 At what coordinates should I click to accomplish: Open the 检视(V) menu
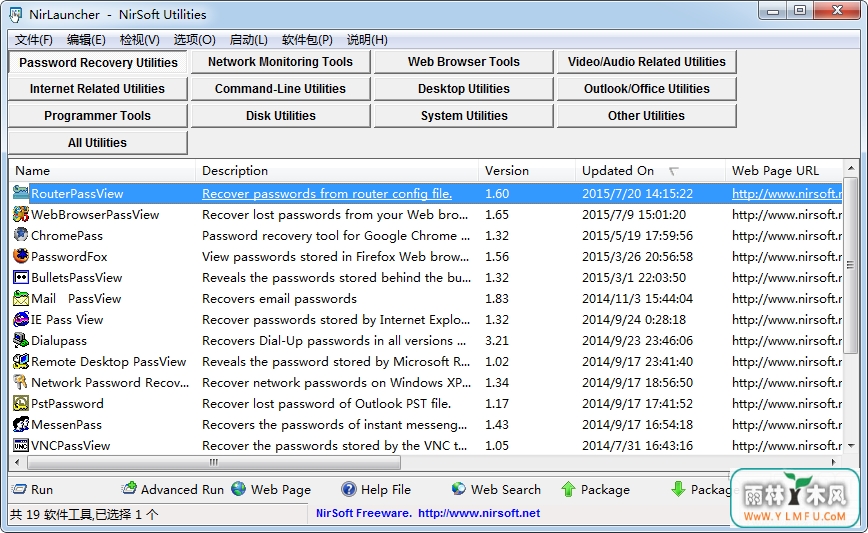(x=140, y=40)
